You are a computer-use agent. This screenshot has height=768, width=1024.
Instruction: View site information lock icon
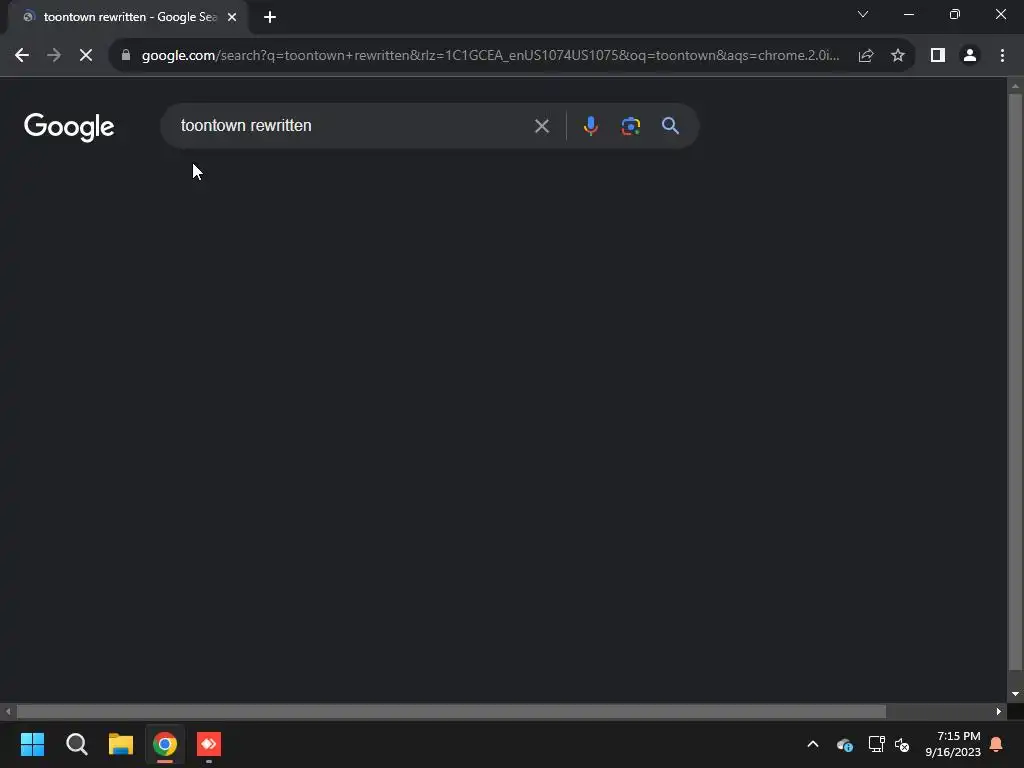(126, 56)
